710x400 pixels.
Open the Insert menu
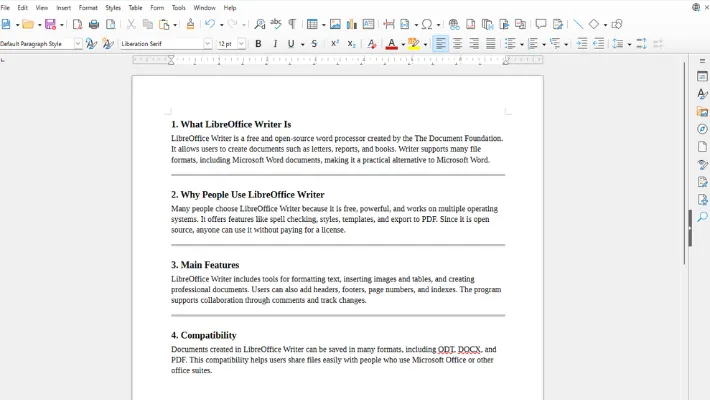coord(63,8)
